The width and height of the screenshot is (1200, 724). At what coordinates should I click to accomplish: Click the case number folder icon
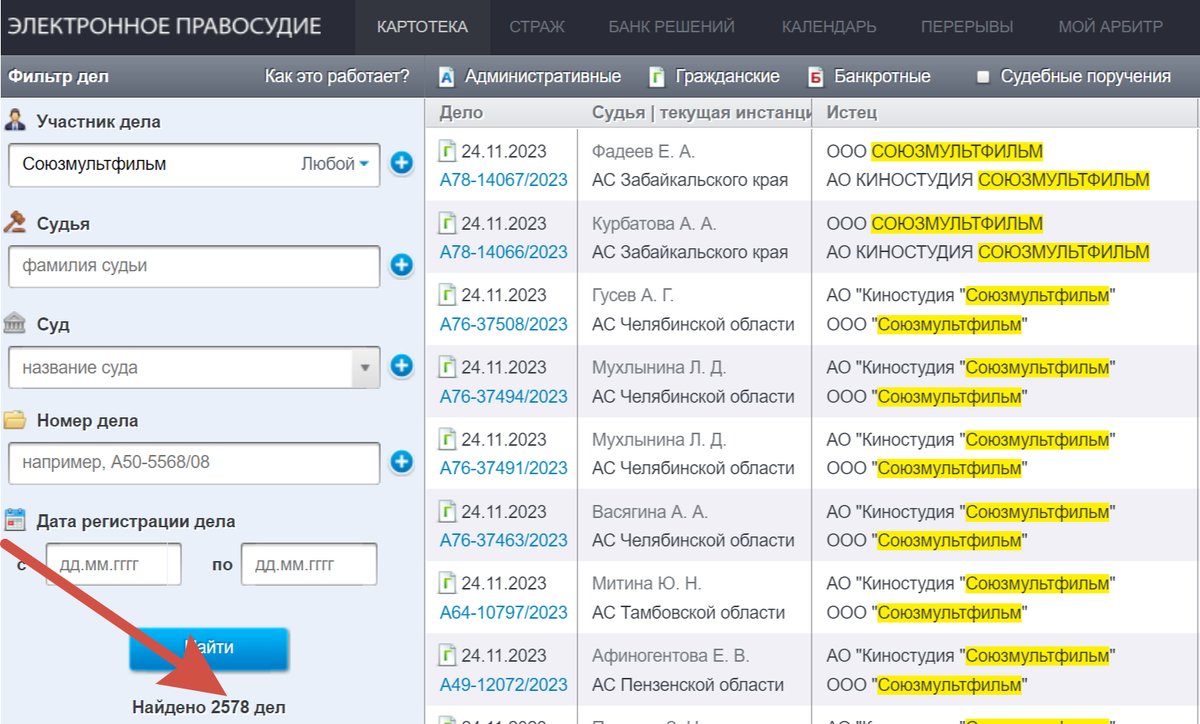tap(15, 419)
